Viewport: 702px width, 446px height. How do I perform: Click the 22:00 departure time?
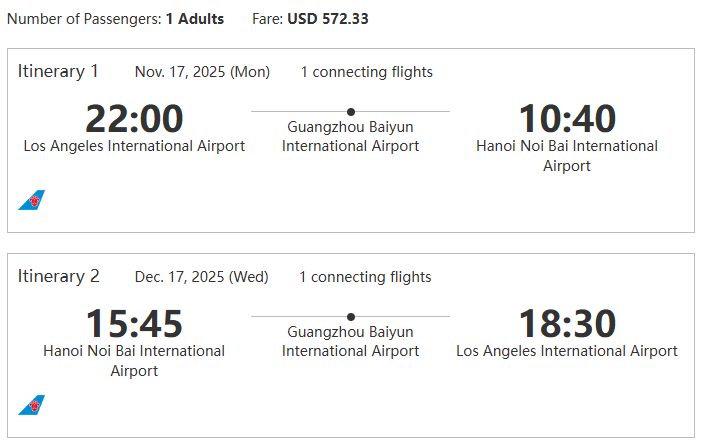coord(134,119)
